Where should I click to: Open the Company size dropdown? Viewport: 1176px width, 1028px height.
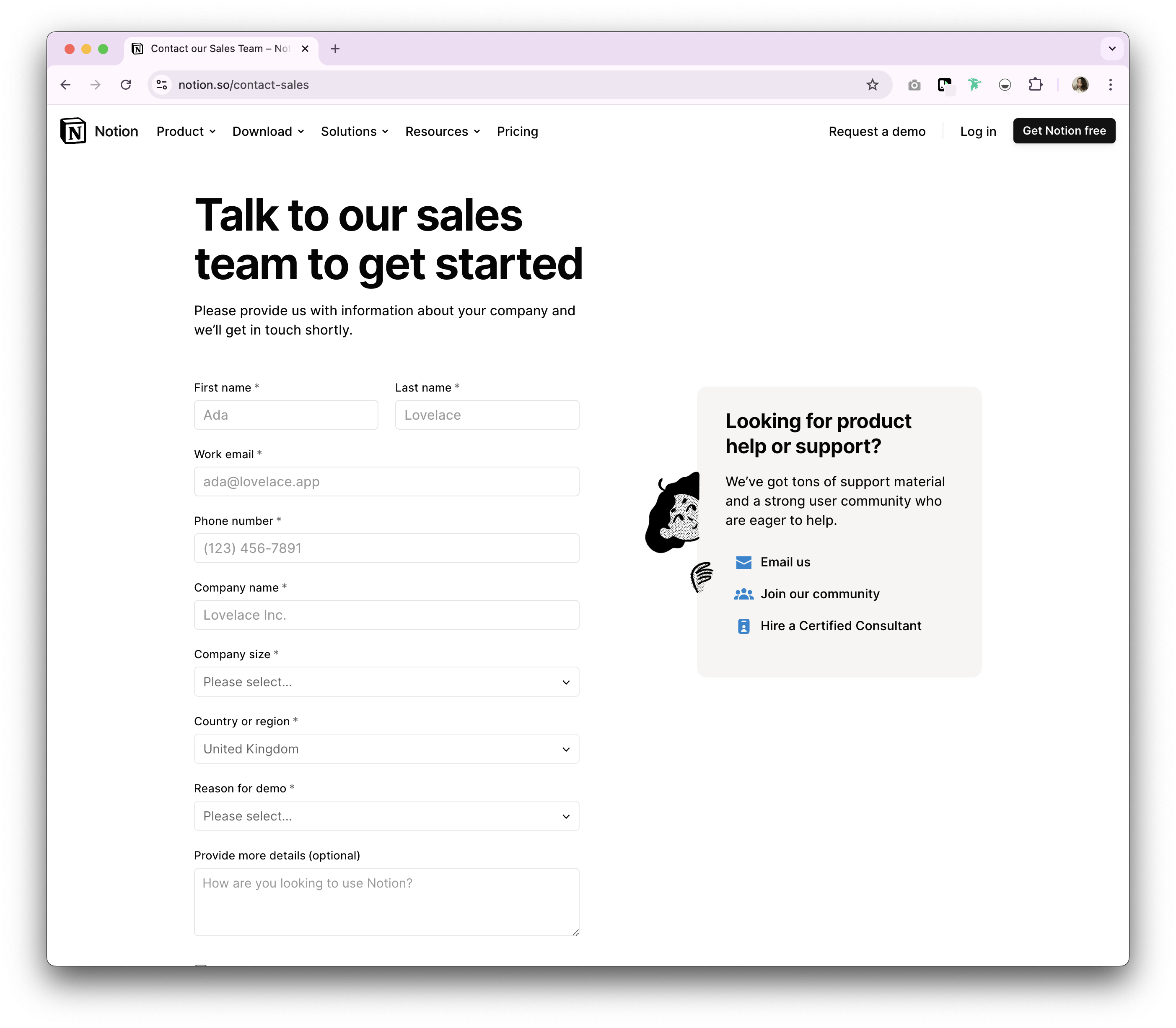[x=386, y=682]
